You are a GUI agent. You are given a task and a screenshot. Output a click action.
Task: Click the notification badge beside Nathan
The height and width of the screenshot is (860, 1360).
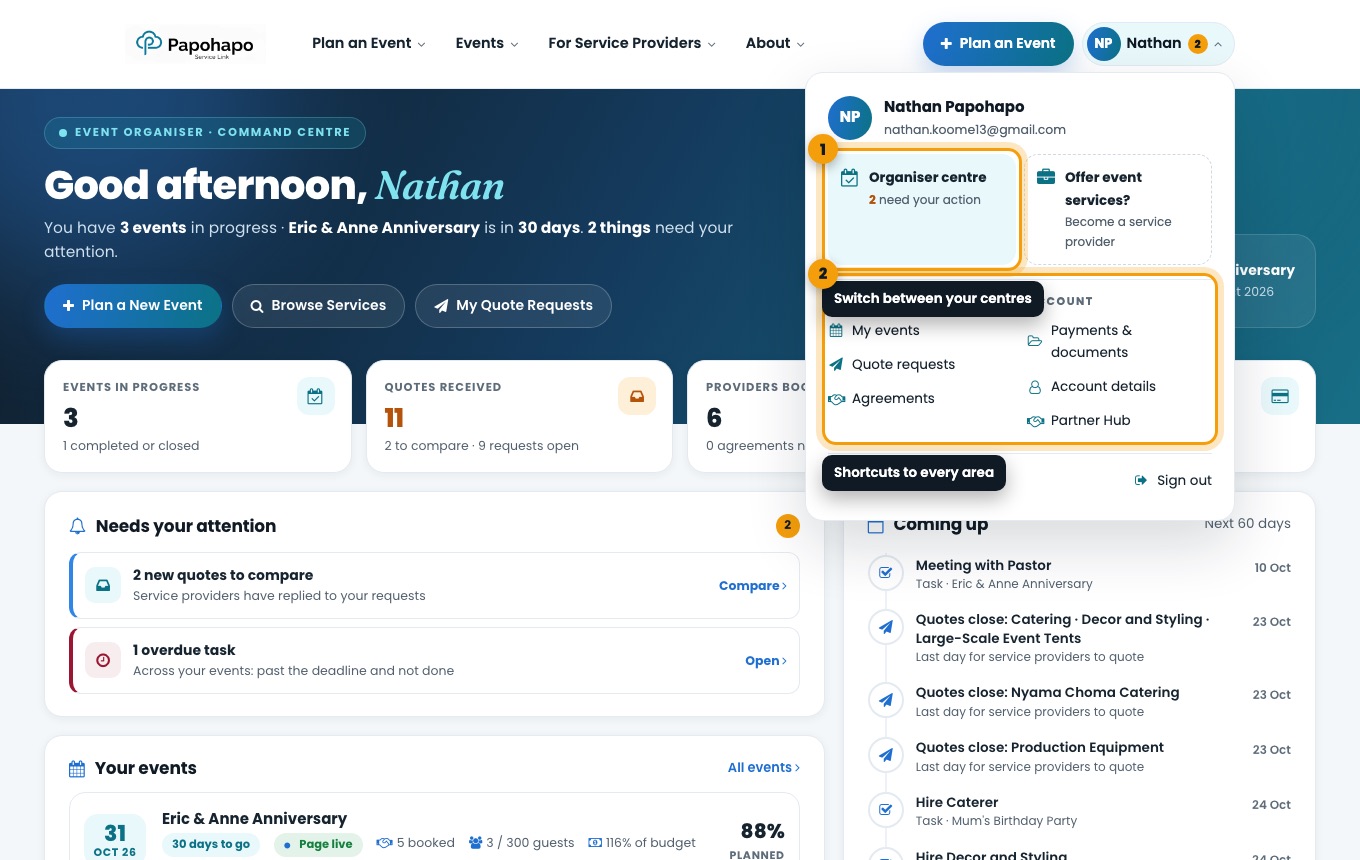pyautogui.click(x=1197, y=44)
